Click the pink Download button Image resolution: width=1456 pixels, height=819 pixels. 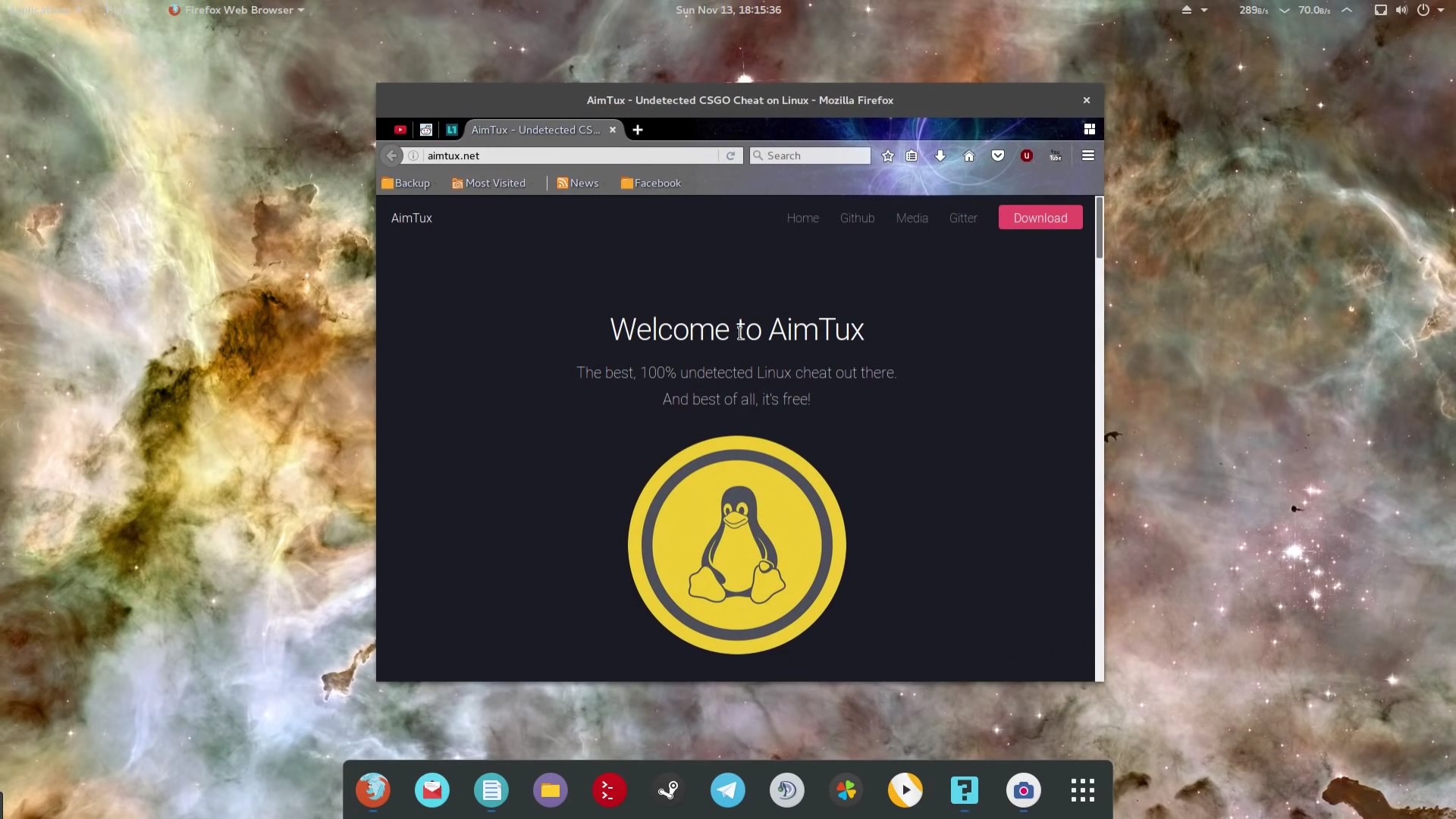pyautogui.click(x=1040, y=218)
